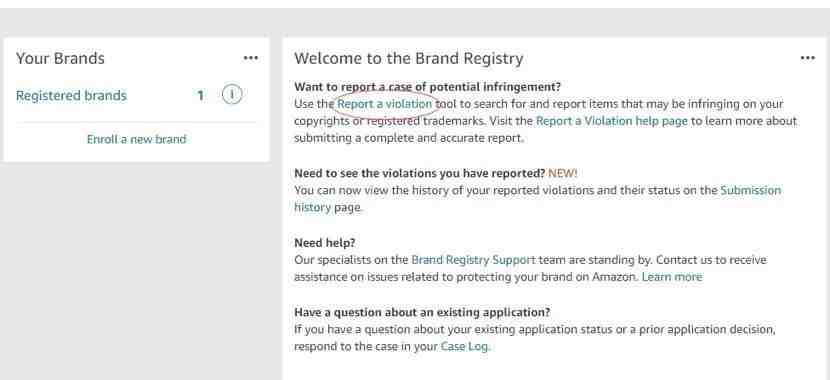
Task: Open the Registered brands link
Action: (71, 96)
